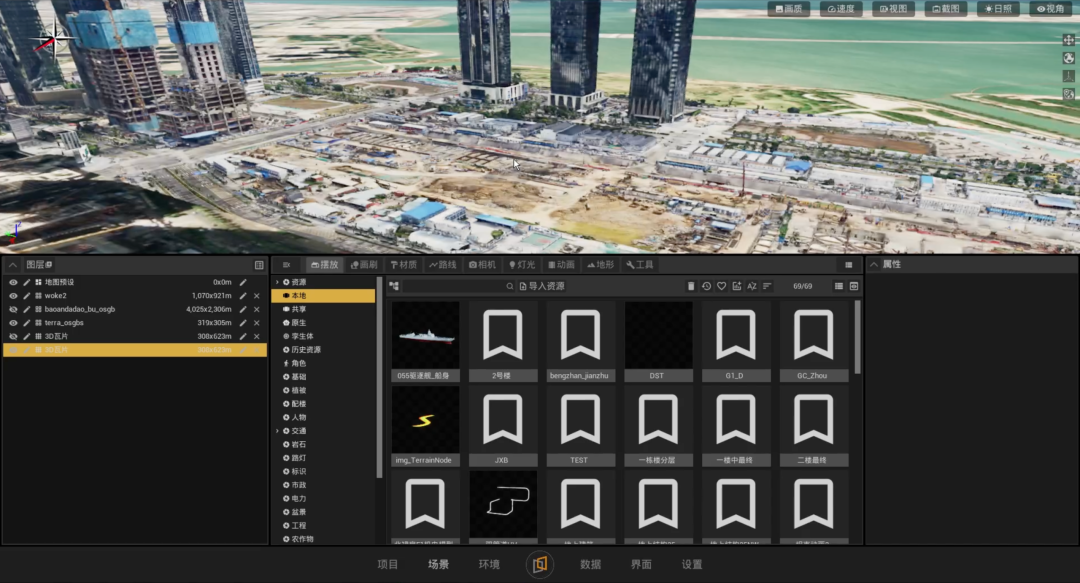Select 植被 category in tree
This screenshot has width=1080, height=583.
point(298,390)
